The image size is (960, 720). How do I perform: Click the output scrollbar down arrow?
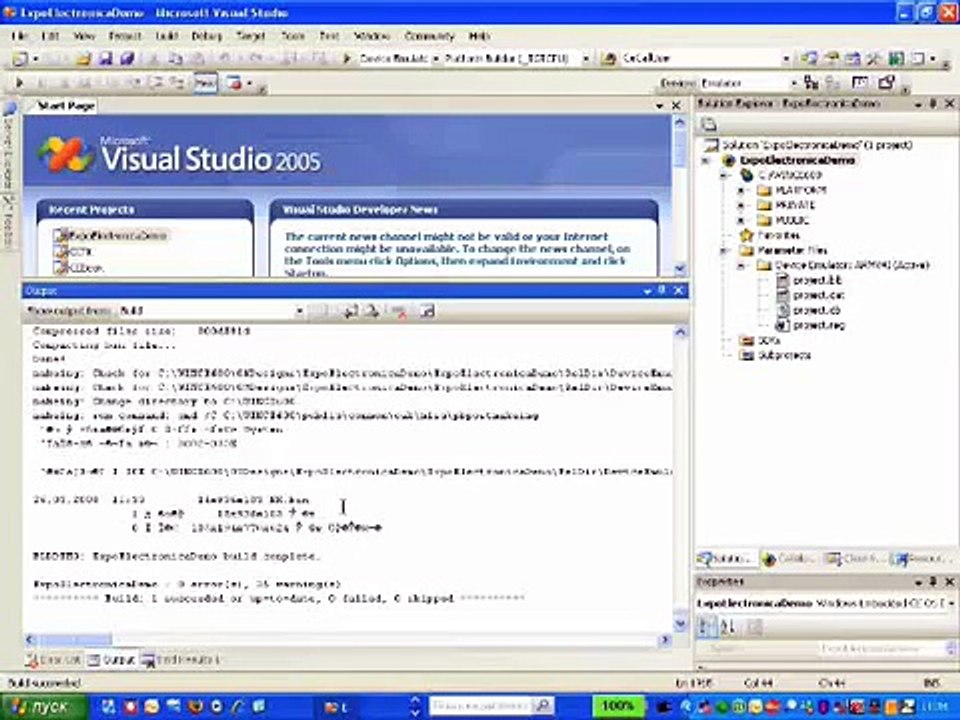(680, 624)
